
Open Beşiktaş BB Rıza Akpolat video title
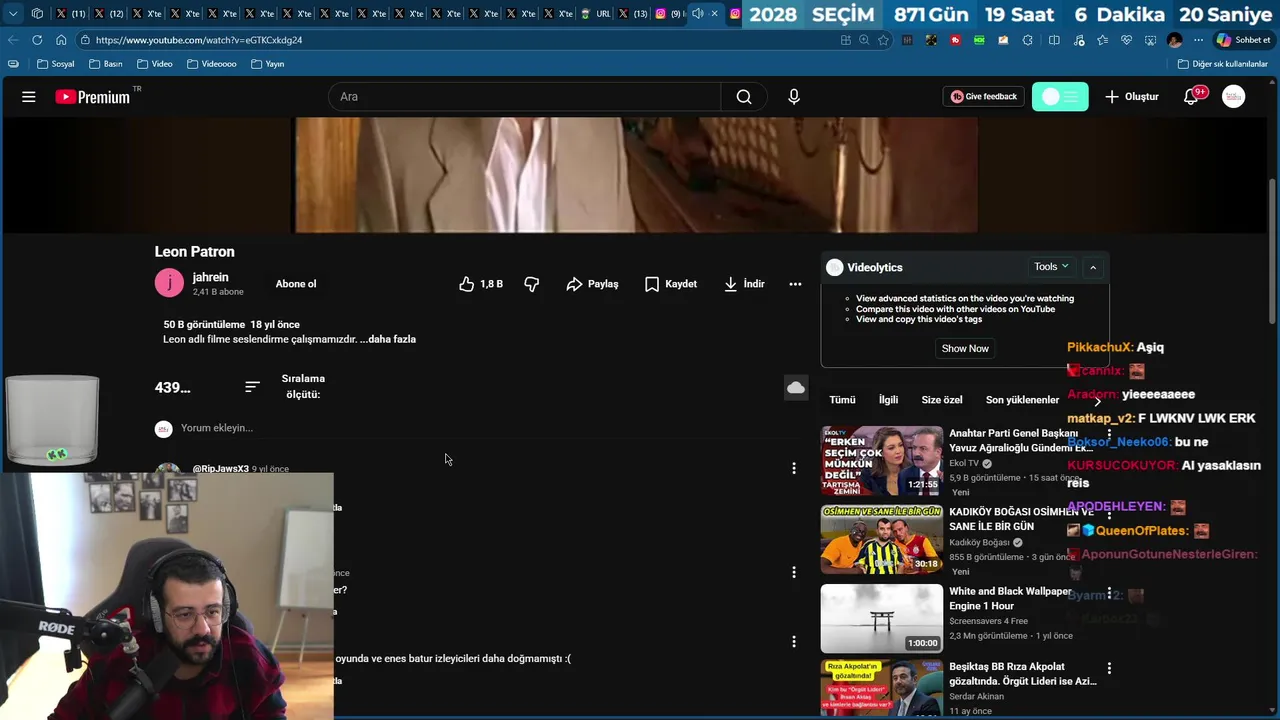point(1022,674)
